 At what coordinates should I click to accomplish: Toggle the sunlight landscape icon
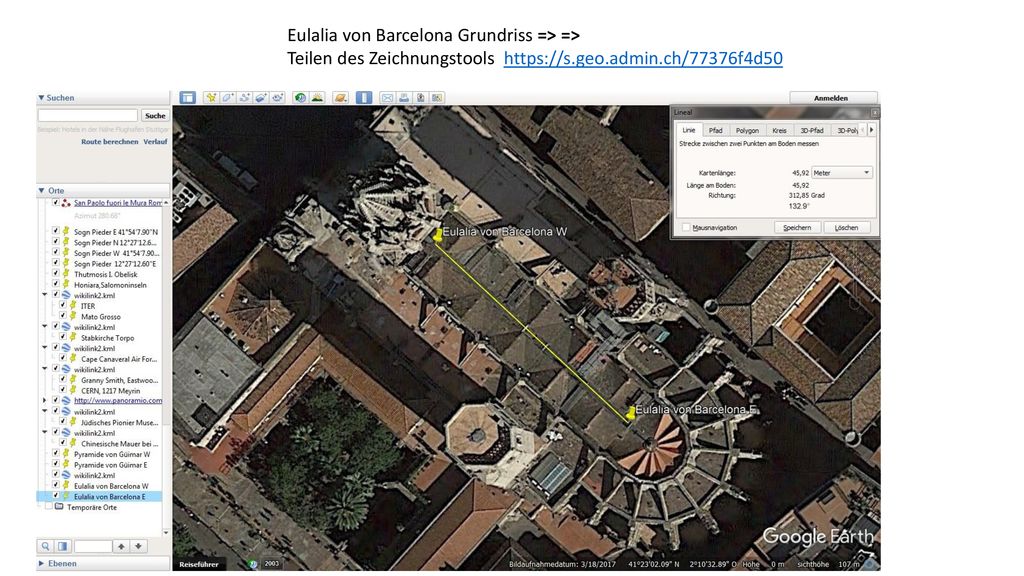[317, 98]
